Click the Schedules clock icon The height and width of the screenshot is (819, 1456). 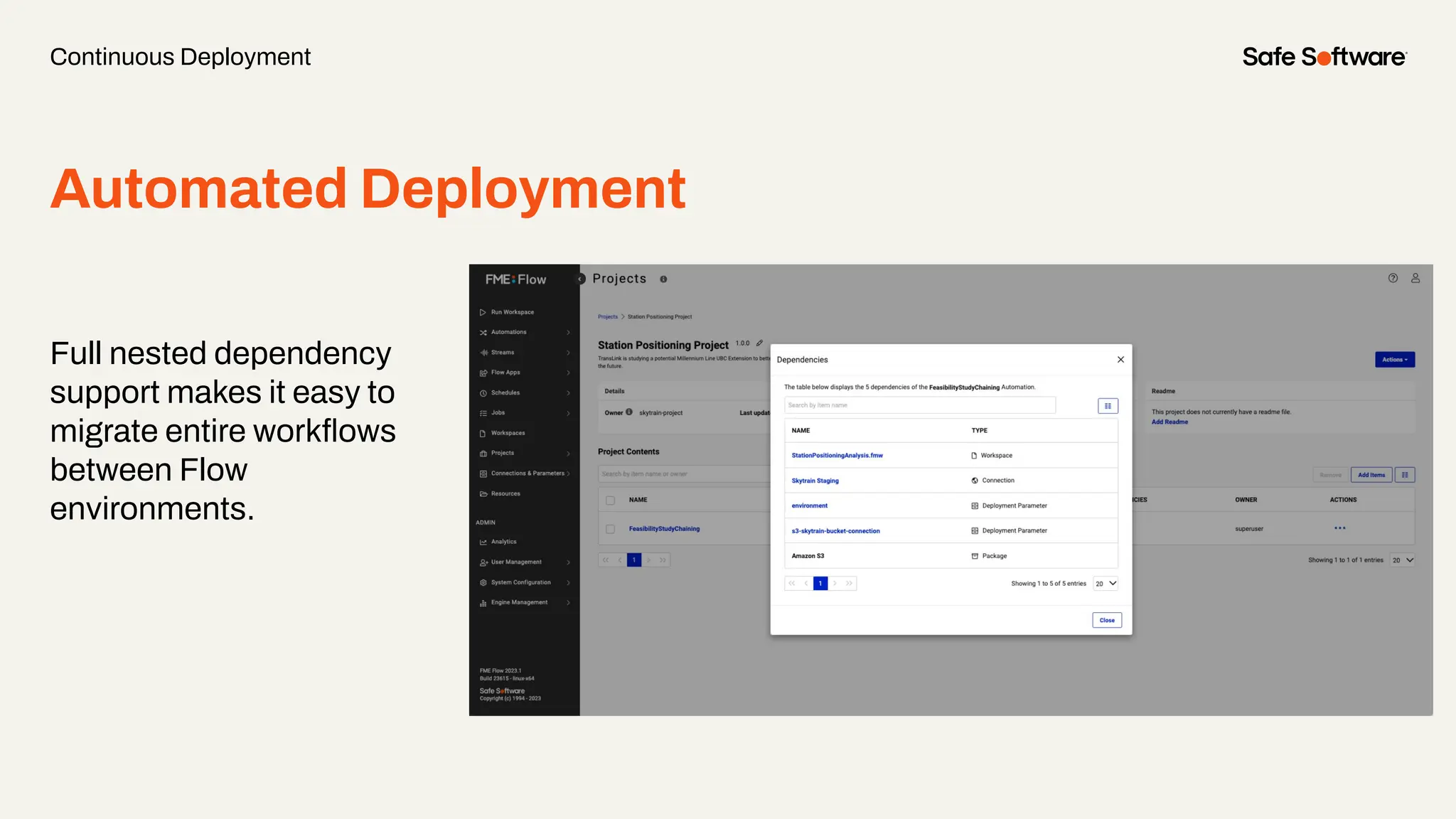coord(483,393)
